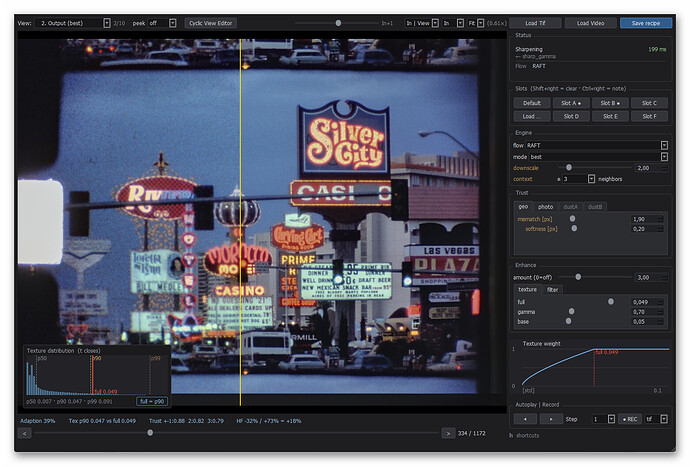Switch to the filter tab
Image resolution: width=690 pixels, height=467 pixels.
pos(552,290)
